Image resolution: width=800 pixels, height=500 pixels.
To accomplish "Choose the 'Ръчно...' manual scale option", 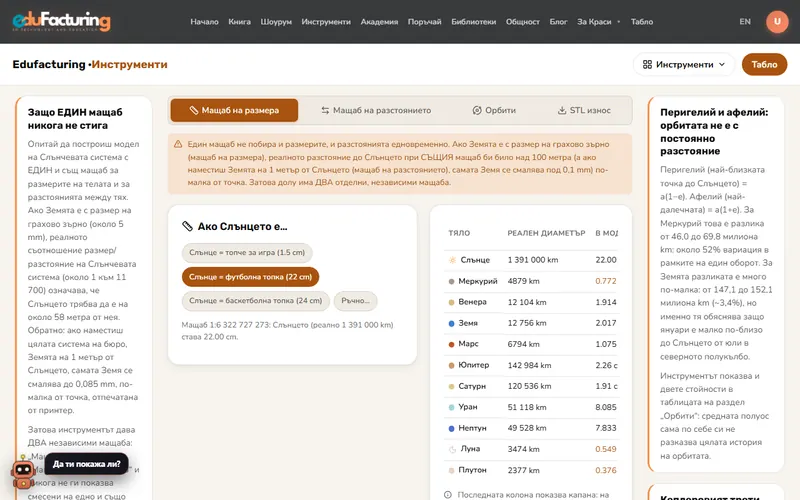I will tap(356, 301).
